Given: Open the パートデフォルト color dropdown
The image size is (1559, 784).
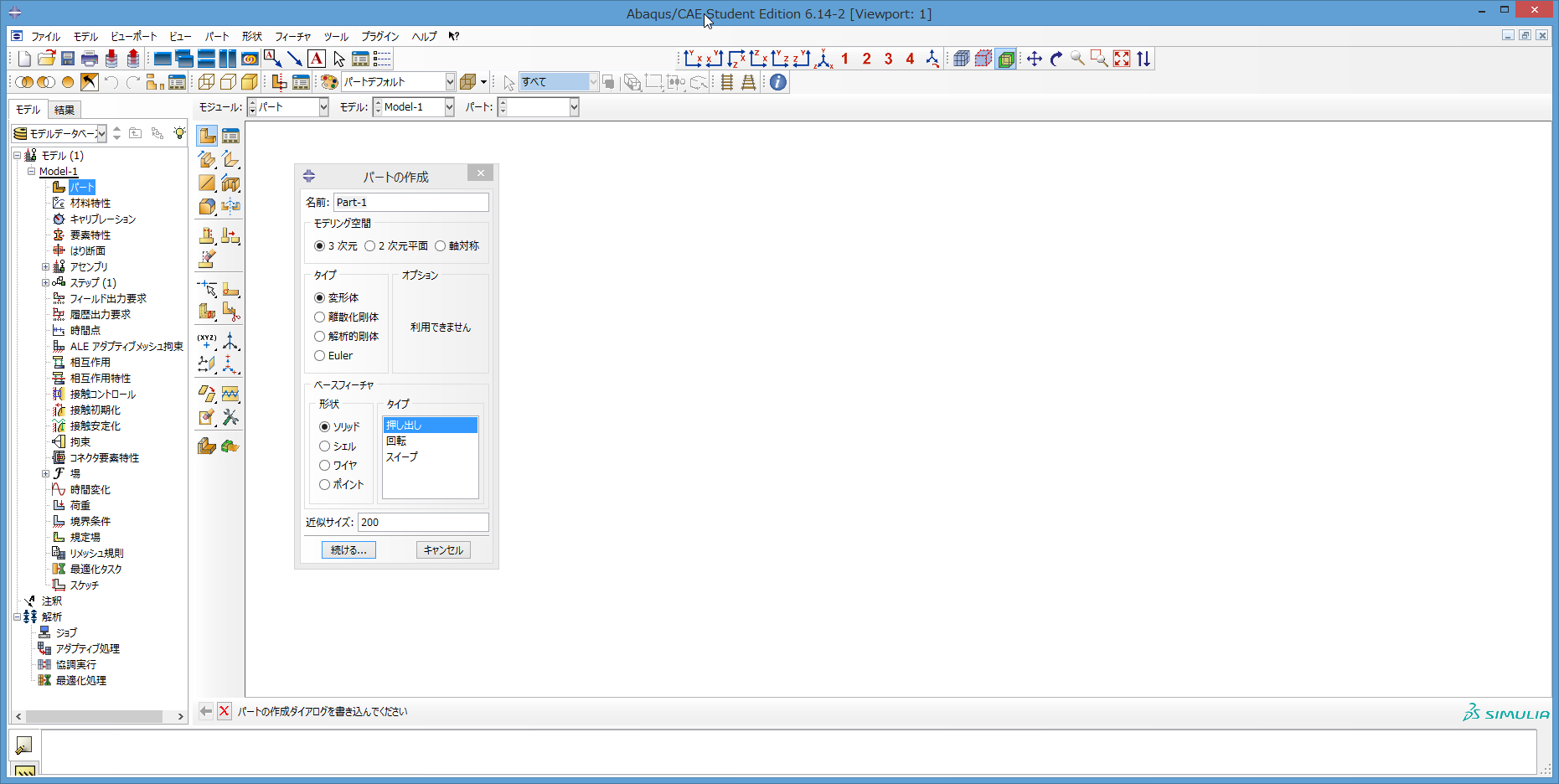Looking at the screenshot, I should (x=450, y=82).
